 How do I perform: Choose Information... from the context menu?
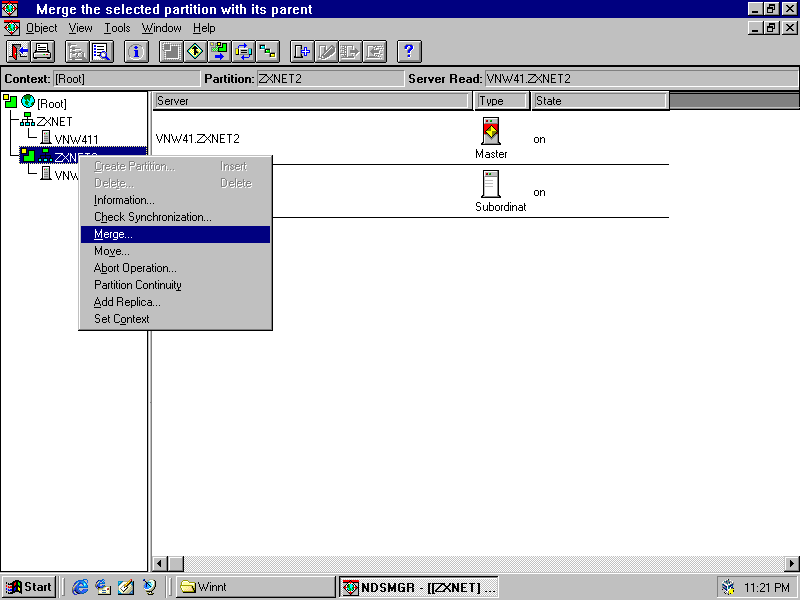tap(176, 201)
